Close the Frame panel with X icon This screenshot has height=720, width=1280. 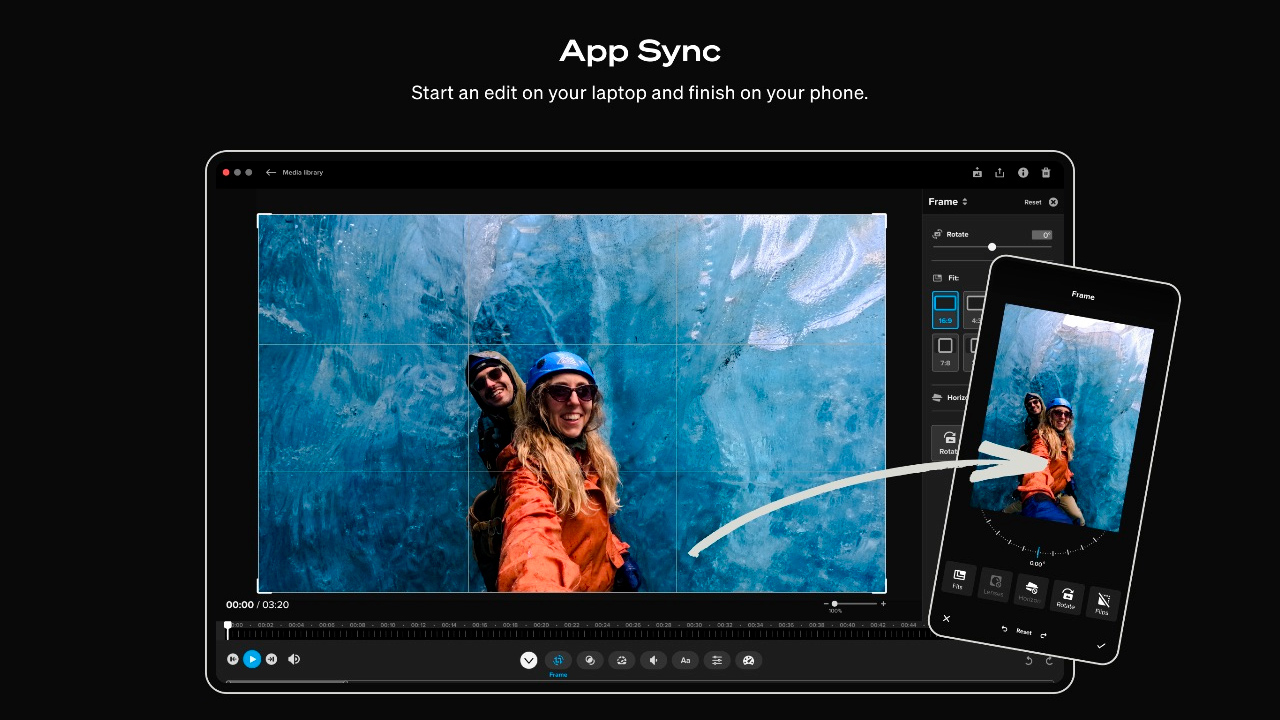point(1053,202)
